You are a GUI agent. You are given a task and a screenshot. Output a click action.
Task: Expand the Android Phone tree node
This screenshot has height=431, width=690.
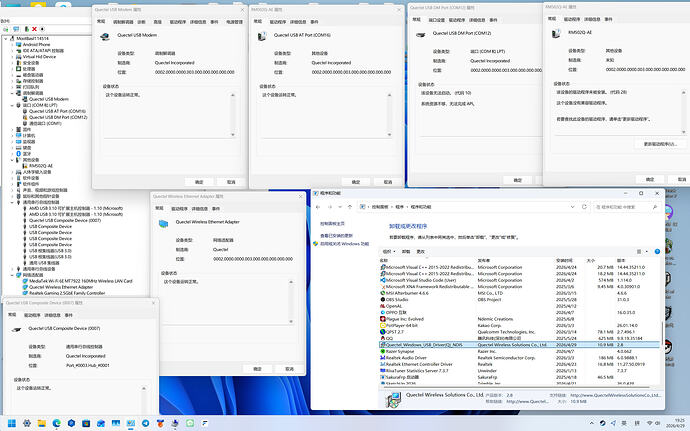click(x=12, y=44)
